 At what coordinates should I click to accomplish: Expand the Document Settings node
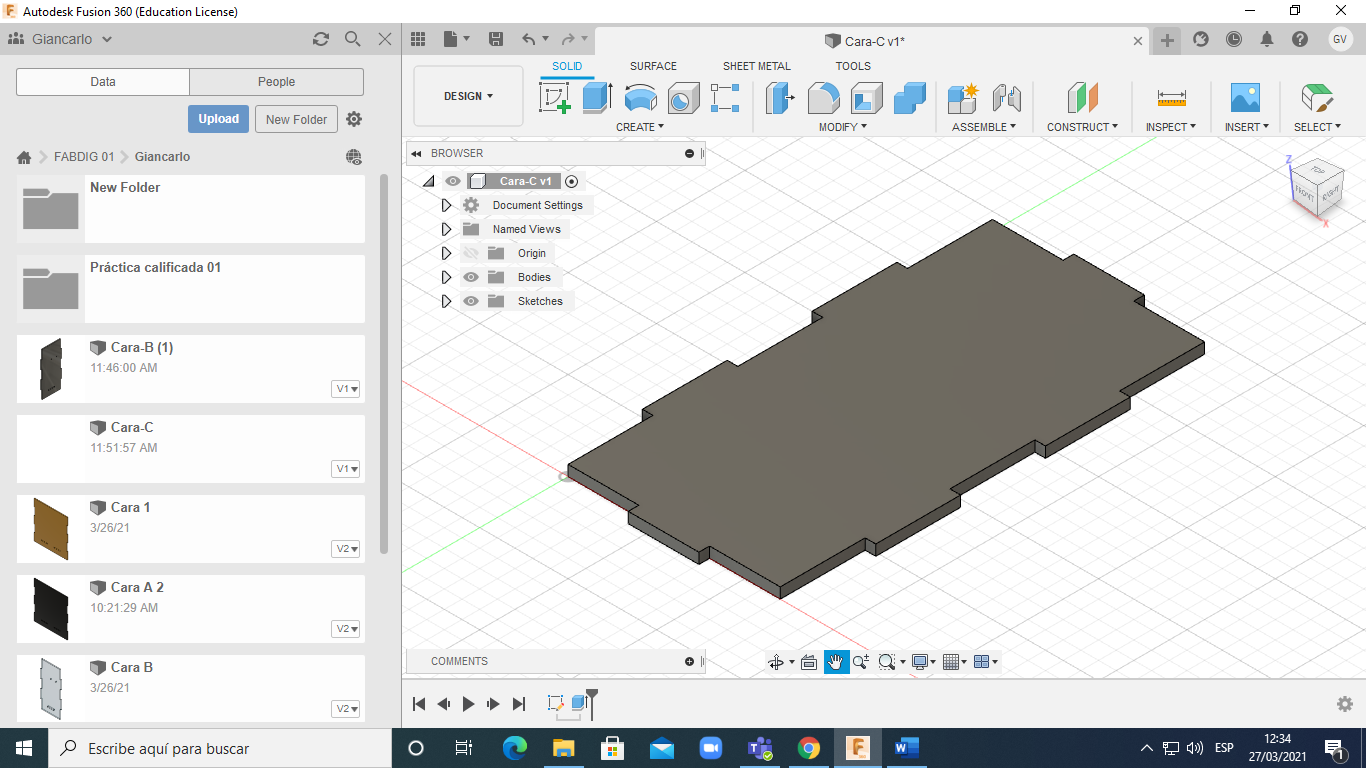[x=447, y=205]
